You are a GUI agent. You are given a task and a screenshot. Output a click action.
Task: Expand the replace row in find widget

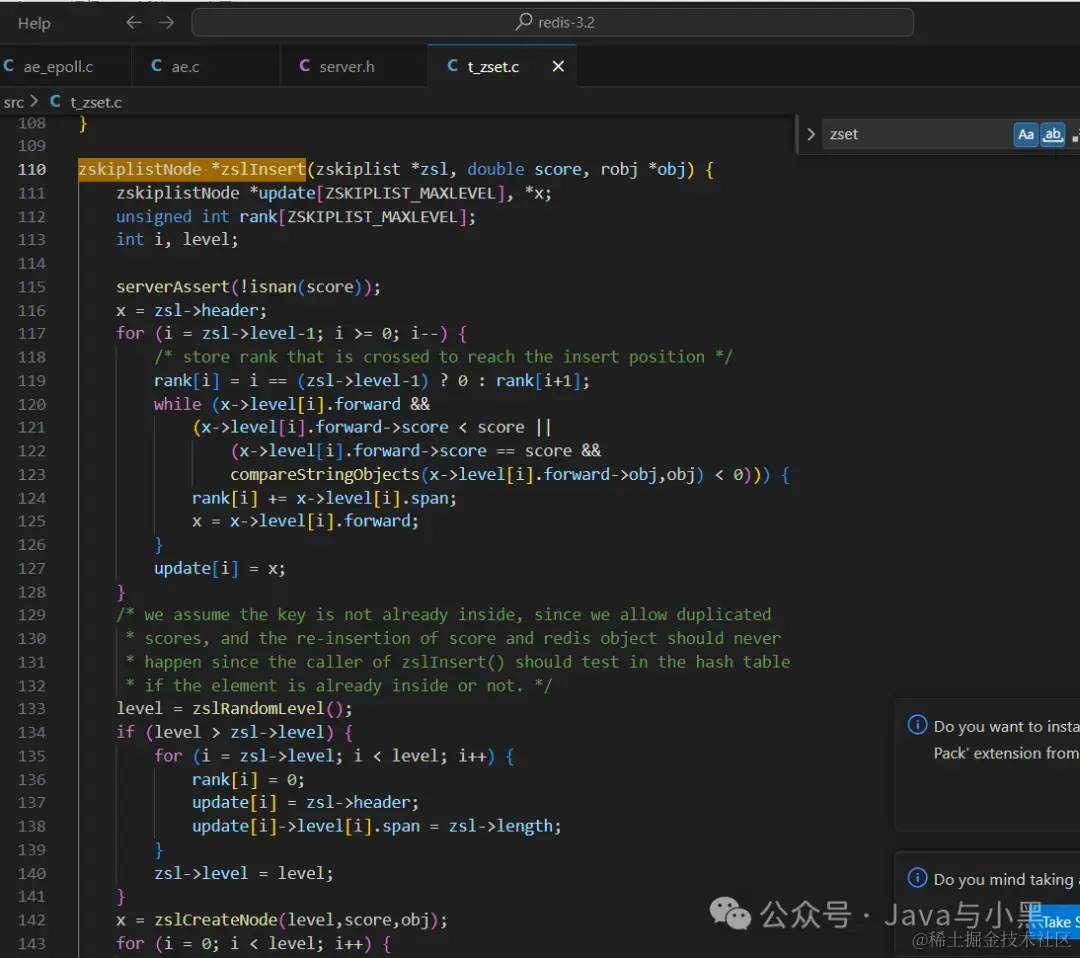[810, 134]
